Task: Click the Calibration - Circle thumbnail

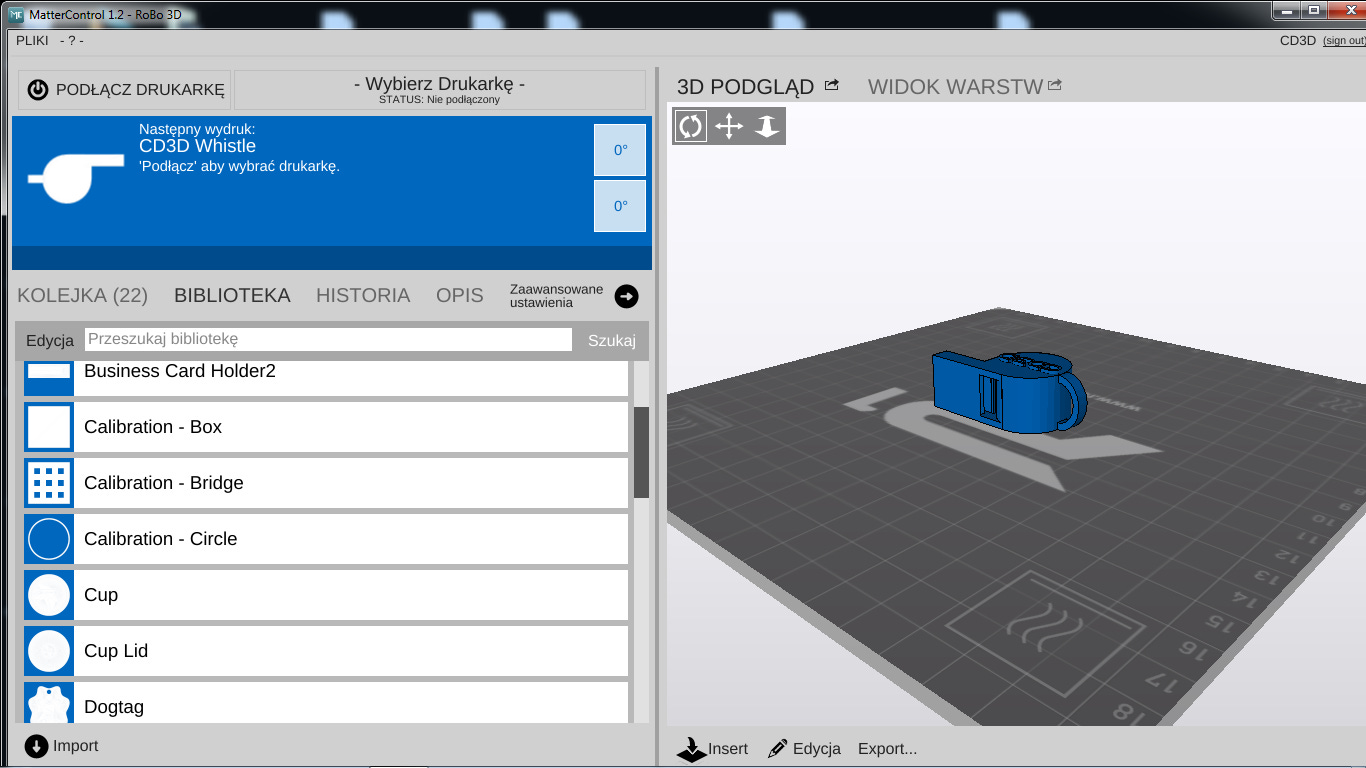Action: [49, 539]
